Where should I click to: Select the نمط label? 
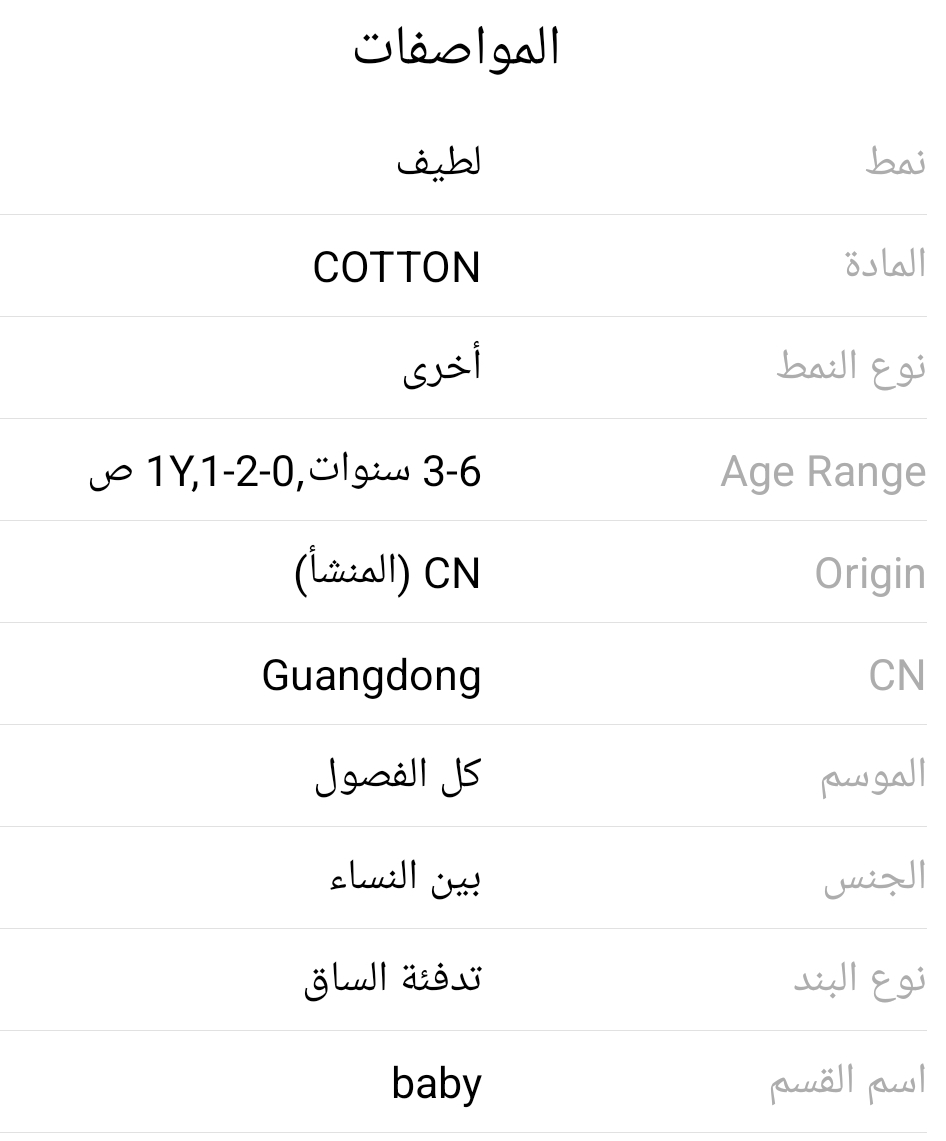896,162
